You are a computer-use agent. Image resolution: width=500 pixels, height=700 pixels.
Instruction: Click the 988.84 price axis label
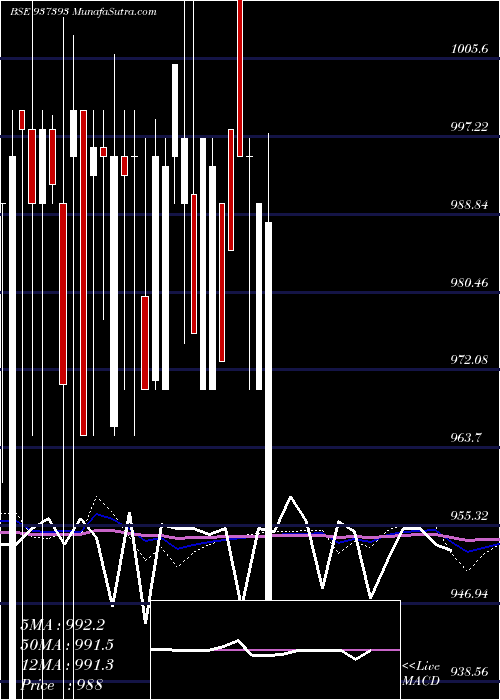pyautogui.click(x=470, y=205)
